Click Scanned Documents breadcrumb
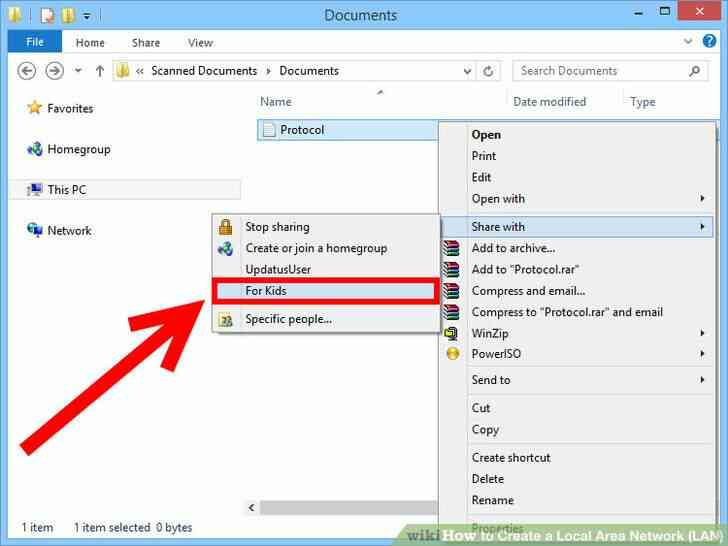The image size is (728, 546). 204,71
